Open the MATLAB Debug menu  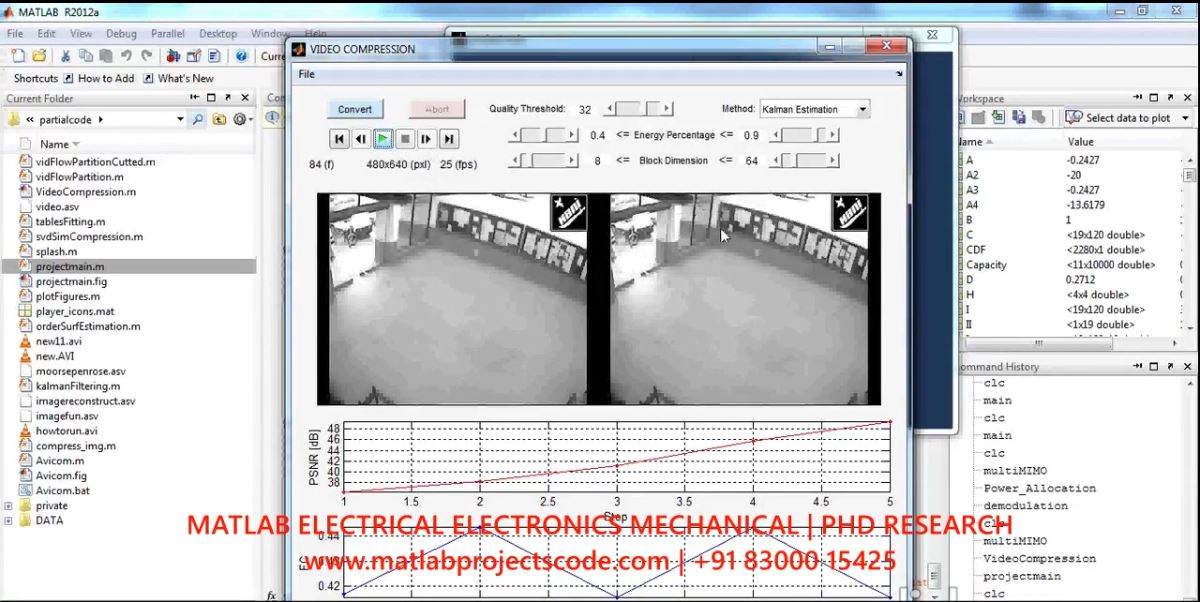[x=121, y=33]
